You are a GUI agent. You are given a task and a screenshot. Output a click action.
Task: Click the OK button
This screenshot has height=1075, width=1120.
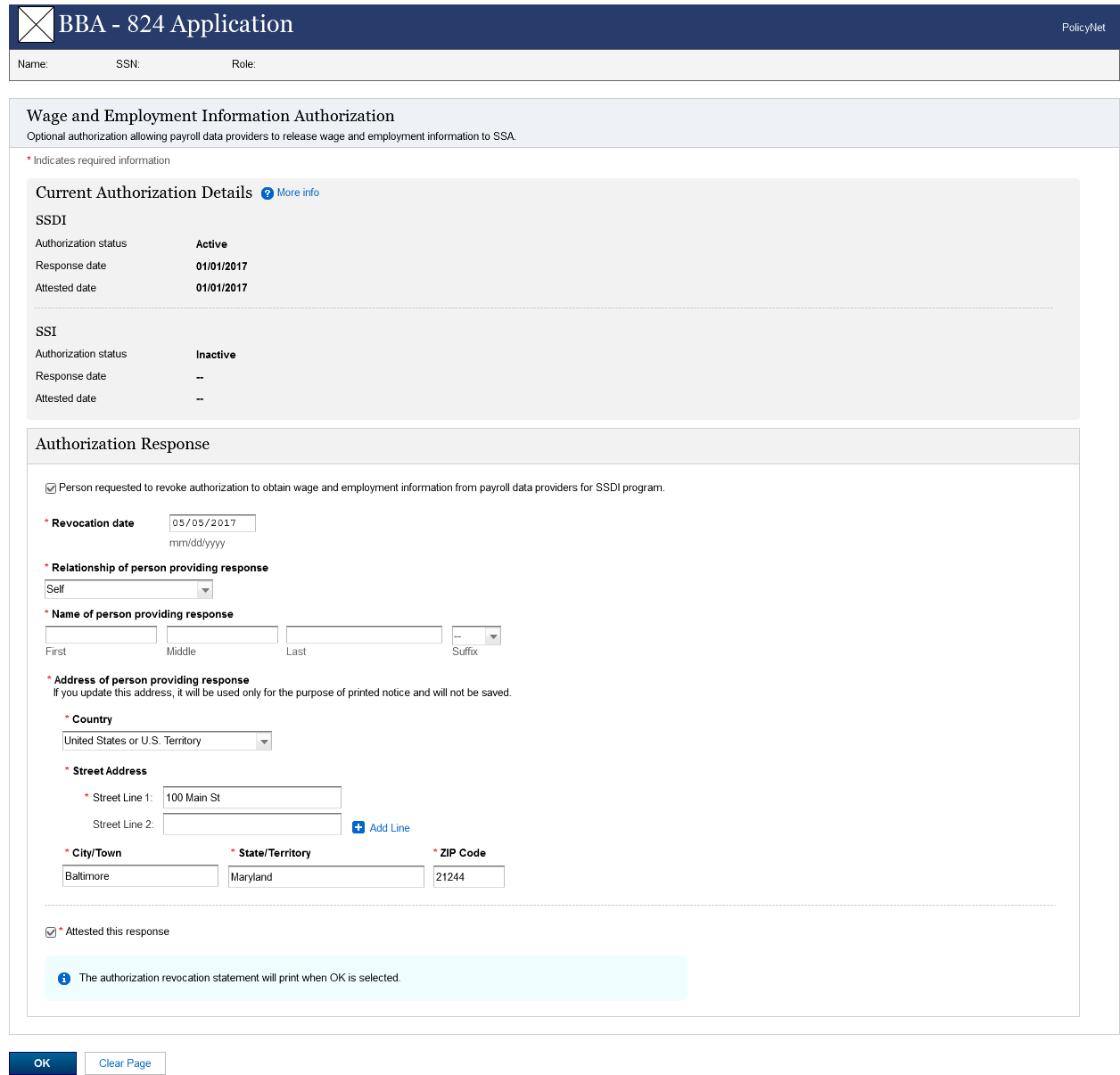pos(43,1063)
